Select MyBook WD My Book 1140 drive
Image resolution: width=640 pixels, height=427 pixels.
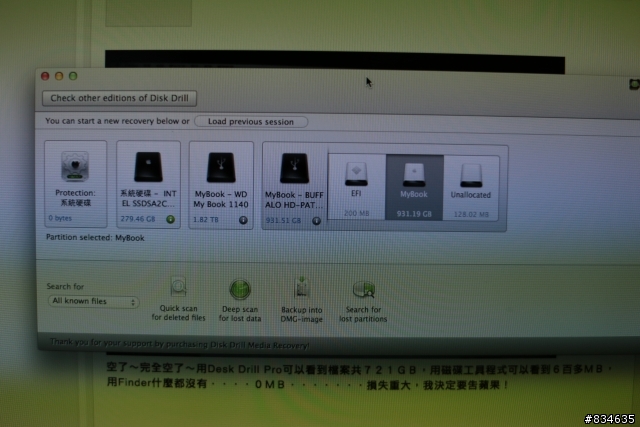click(221, 185)
